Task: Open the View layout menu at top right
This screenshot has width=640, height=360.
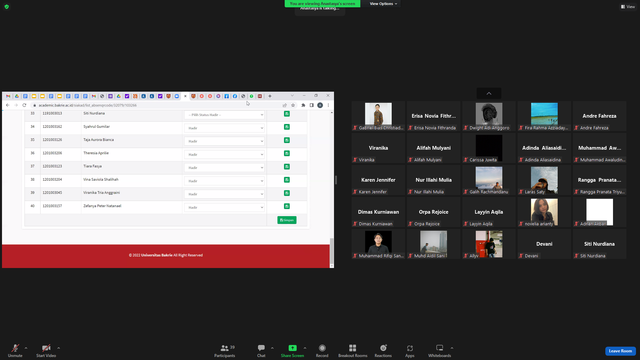Action: 628,7
